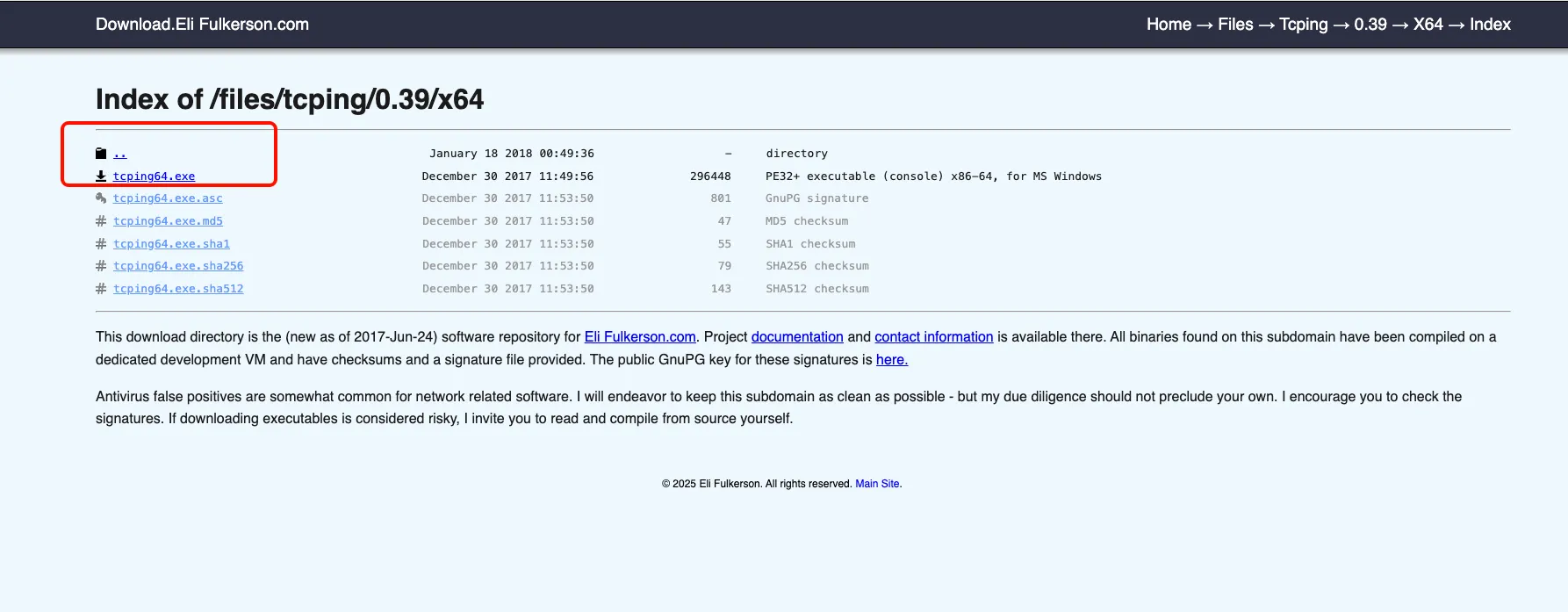The height and width of the screenshot is (612, 1568).
Task: Open the parent directory '..' link
Action: point(120,154)
